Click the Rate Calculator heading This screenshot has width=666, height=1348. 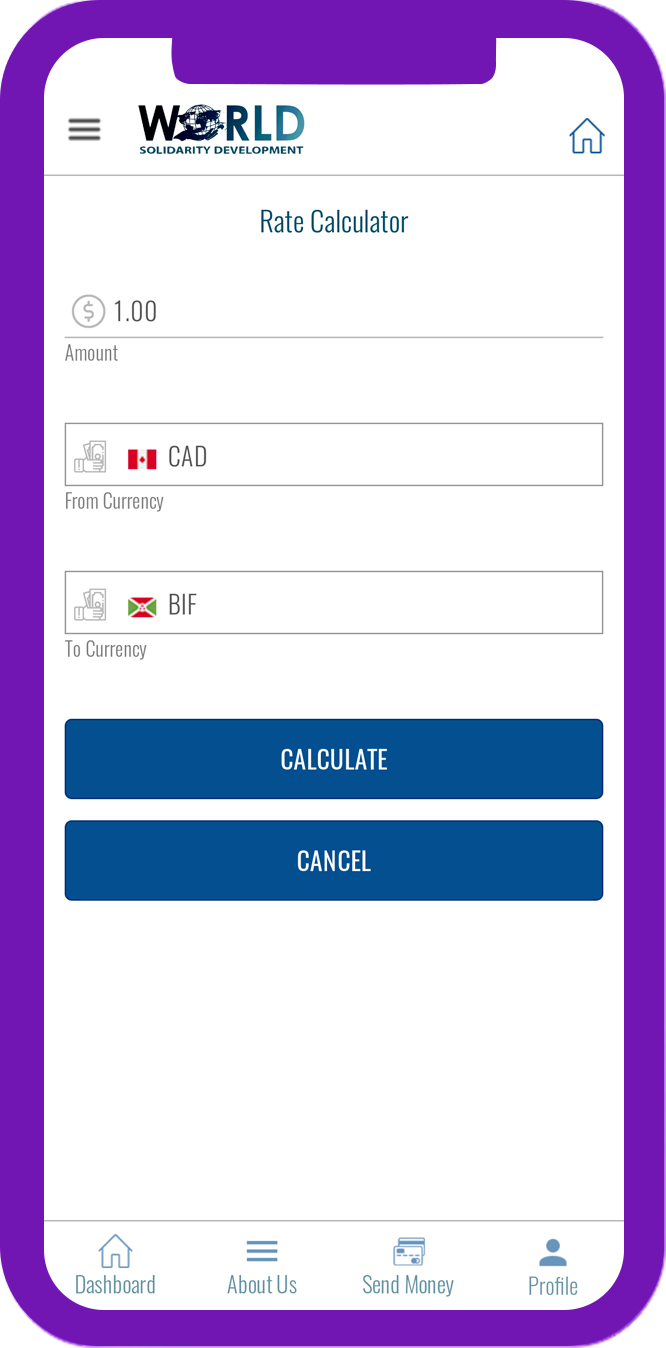(x=334, y=222)
